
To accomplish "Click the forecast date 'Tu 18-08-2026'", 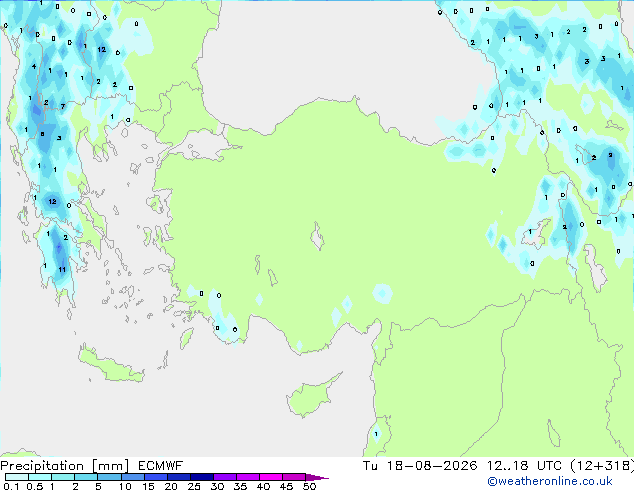I will pos(420,466).
